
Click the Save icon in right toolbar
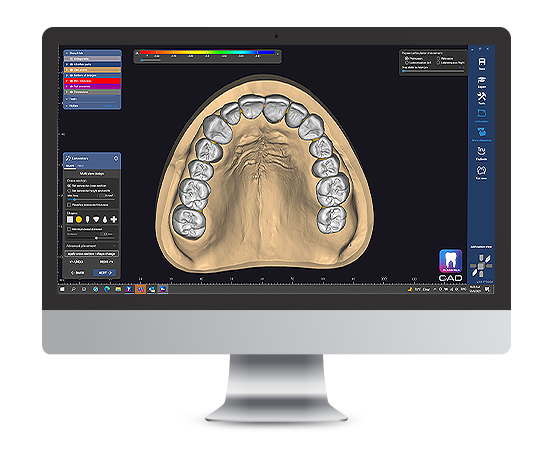[x=482, y=63]
